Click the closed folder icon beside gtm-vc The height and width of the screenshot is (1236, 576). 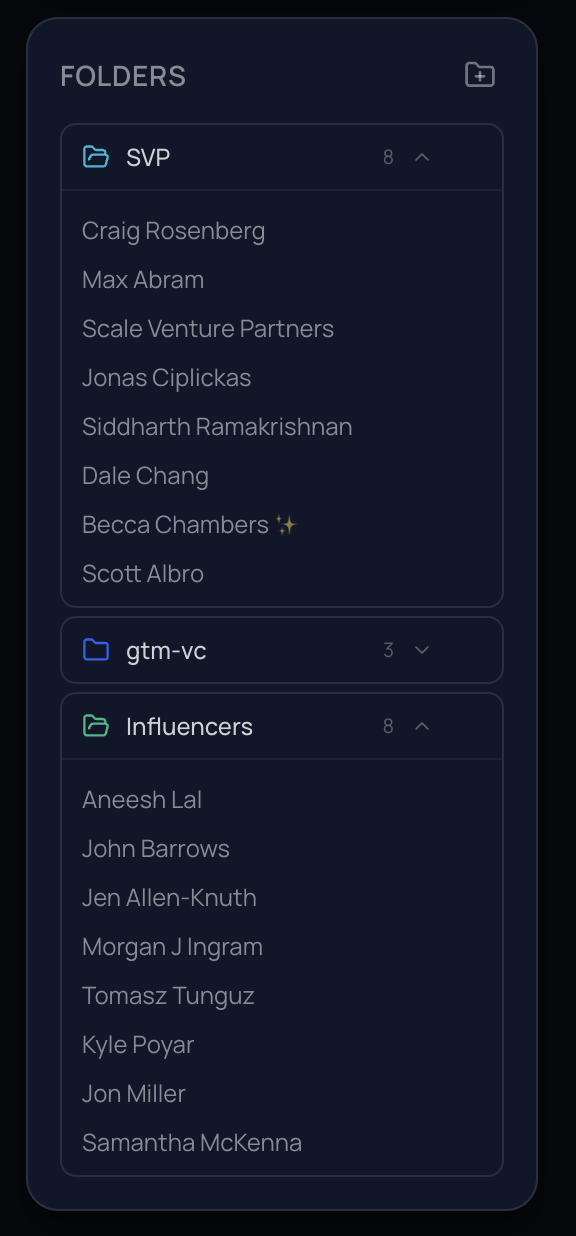click(x=95, y=650)
